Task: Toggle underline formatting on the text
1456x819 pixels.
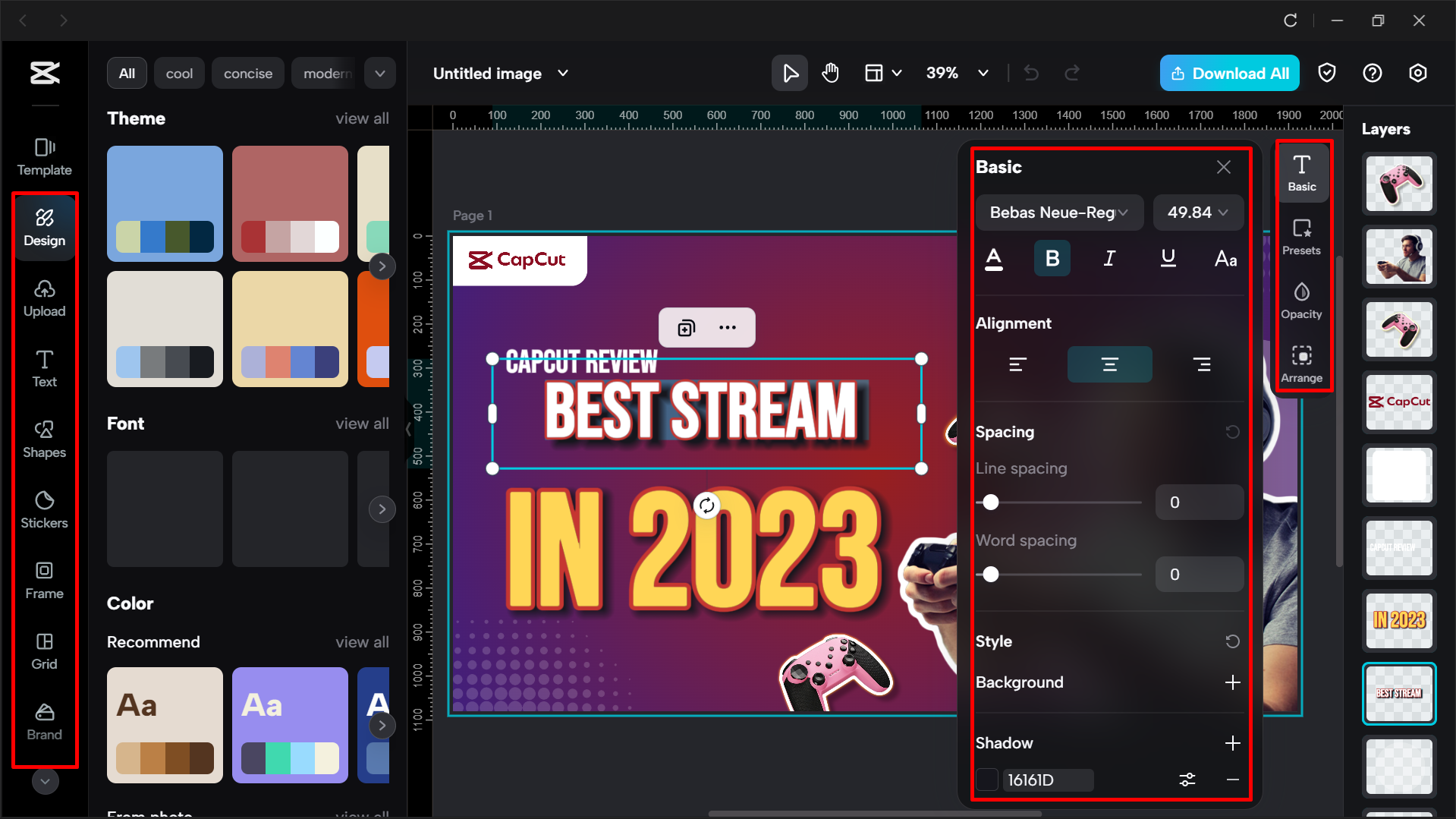Action: click(1167, 258)
